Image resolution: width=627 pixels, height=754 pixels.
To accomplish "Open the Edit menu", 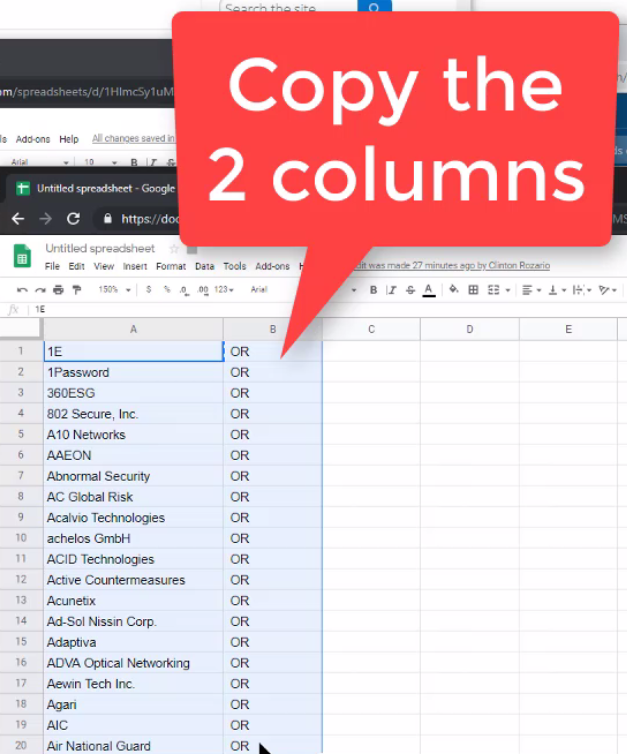I will (x=76, y=266).
